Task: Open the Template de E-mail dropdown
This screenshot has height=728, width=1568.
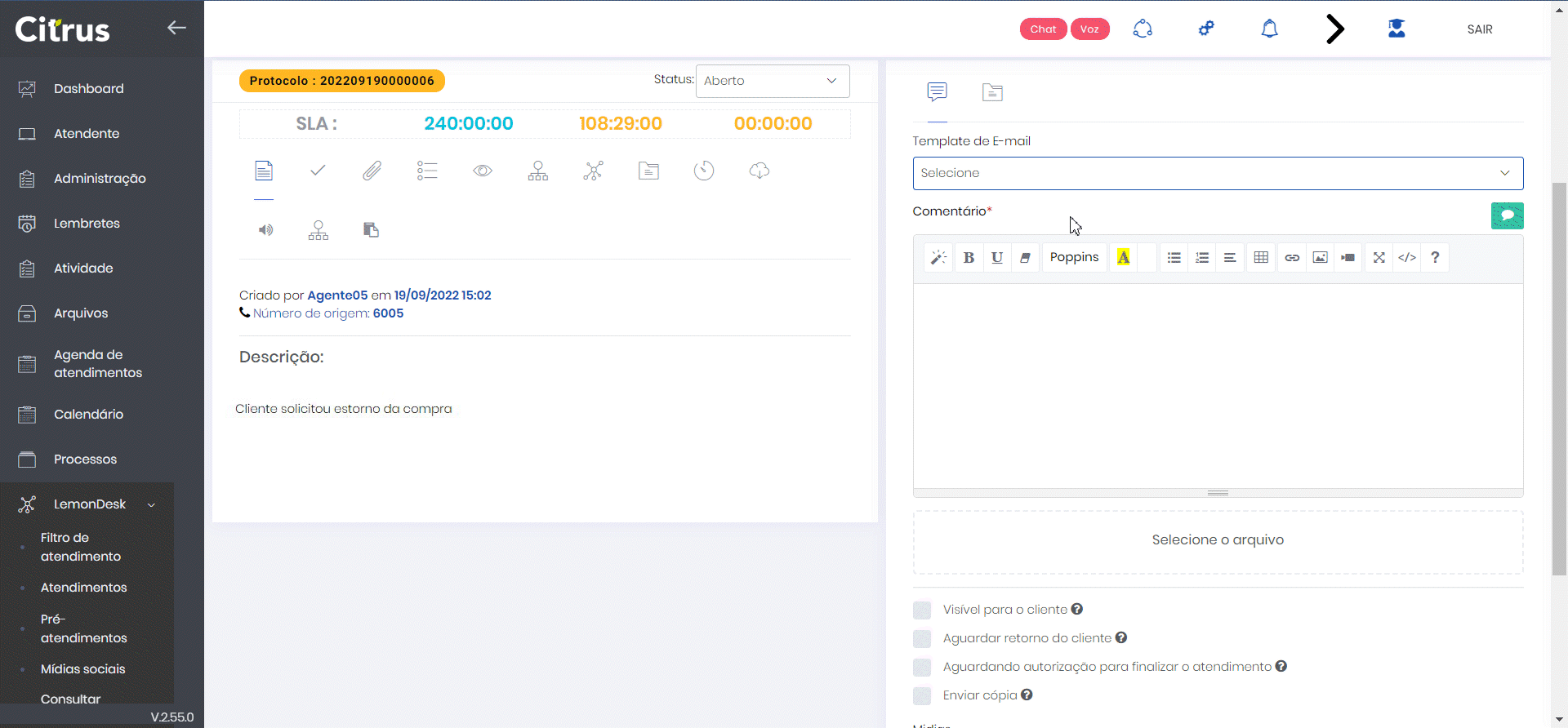Action: click(1217, 173)
